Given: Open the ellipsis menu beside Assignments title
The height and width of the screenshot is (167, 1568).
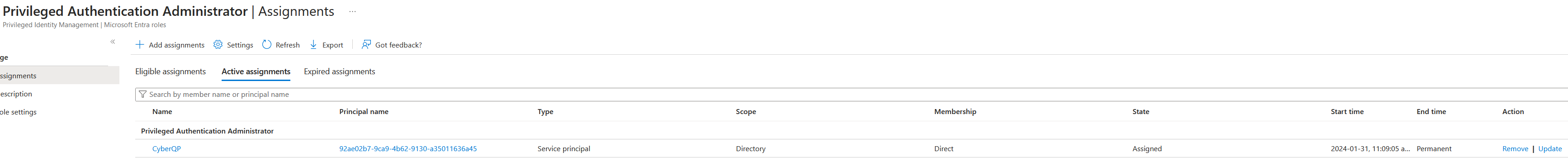Looking at the screenshot, I should (352, 12).
